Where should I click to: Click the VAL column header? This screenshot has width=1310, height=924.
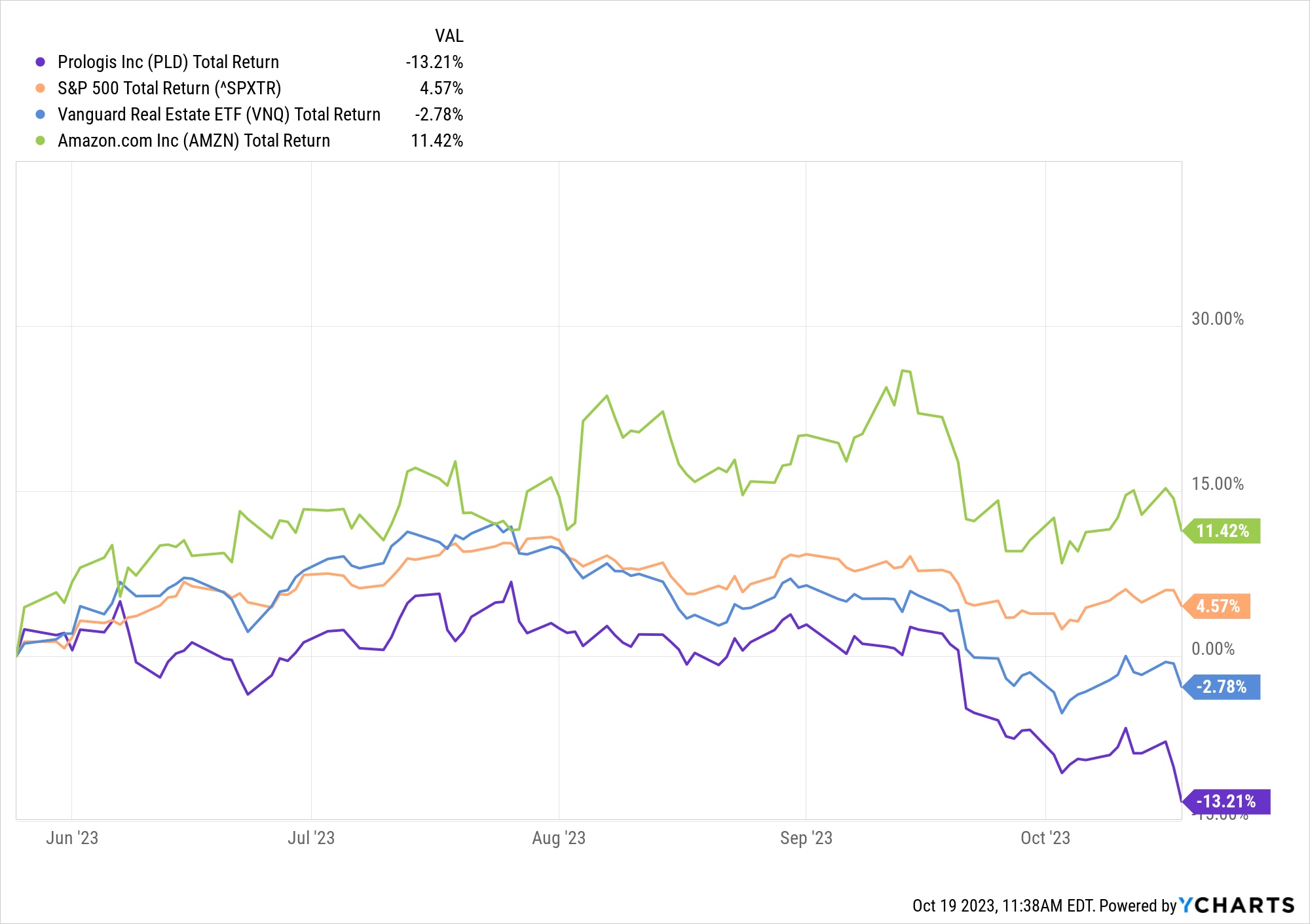click(449, 36)
